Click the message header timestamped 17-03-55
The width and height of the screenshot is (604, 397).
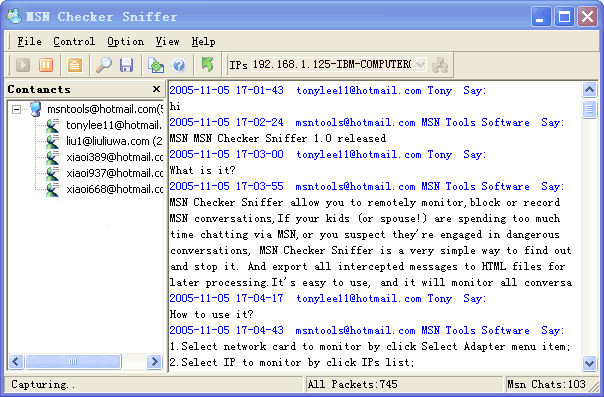(367, 186)
